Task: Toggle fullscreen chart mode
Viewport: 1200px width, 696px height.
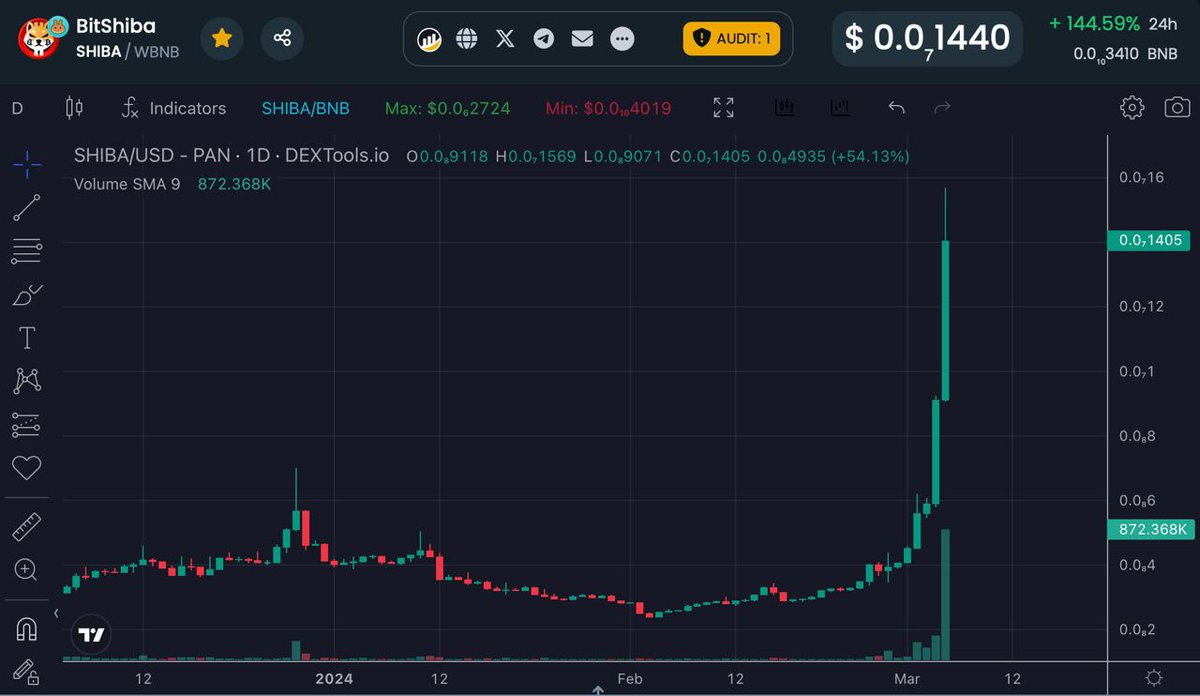Action: tap(723, 107)
